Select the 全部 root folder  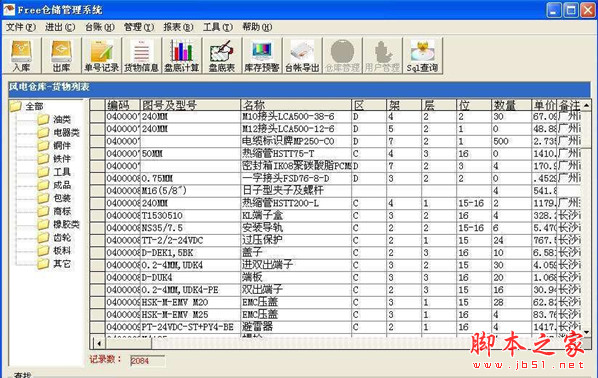click(34, 106)
